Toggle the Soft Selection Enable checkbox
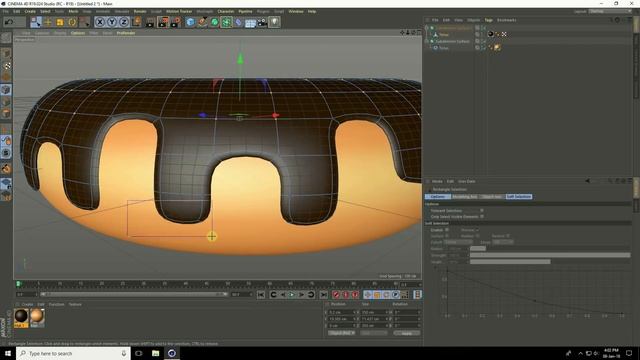Screen dimensions: 640x360 coord(447,230)
